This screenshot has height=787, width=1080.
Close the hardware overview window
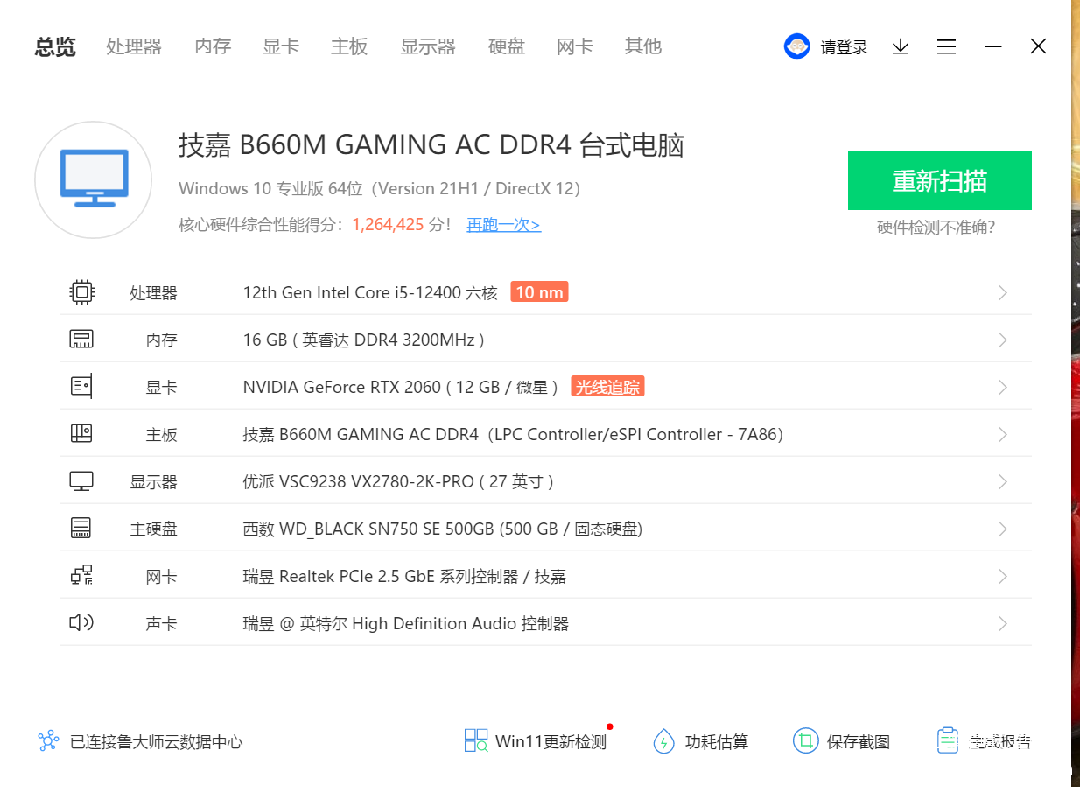(x=1039, y=46)
